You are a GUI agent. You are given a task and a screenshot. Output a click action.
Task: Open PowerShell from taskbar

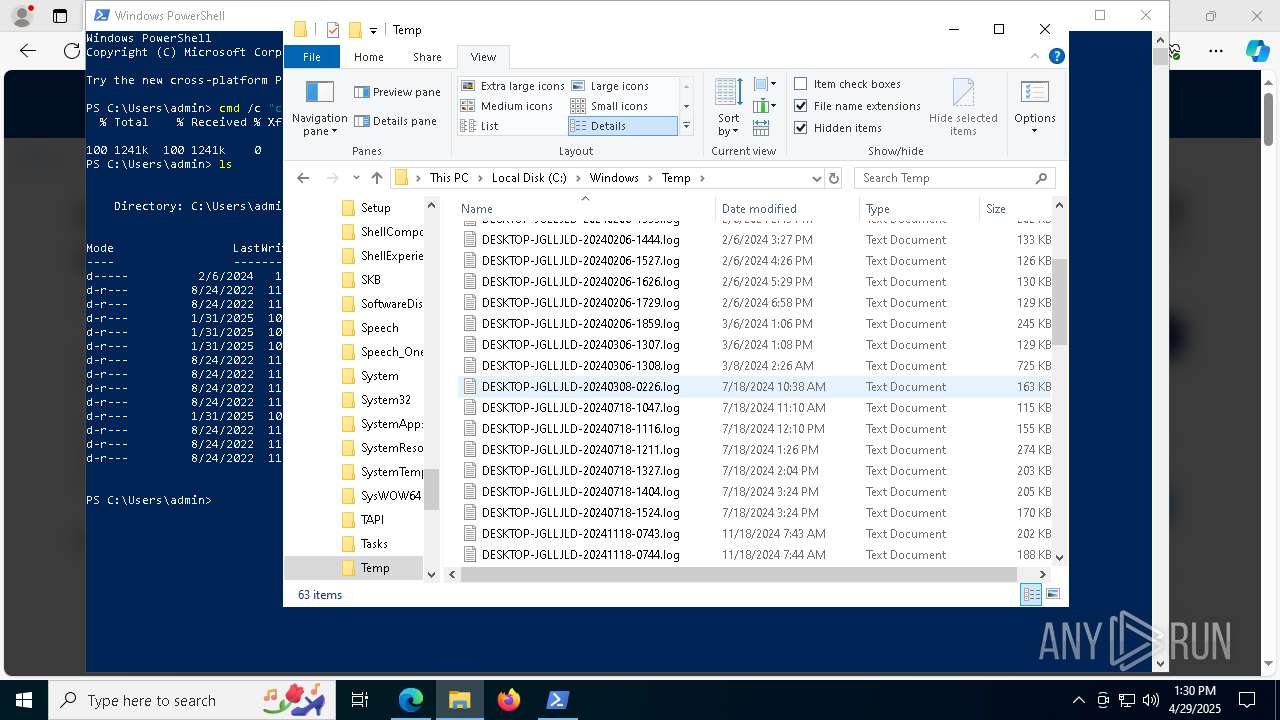558,700
